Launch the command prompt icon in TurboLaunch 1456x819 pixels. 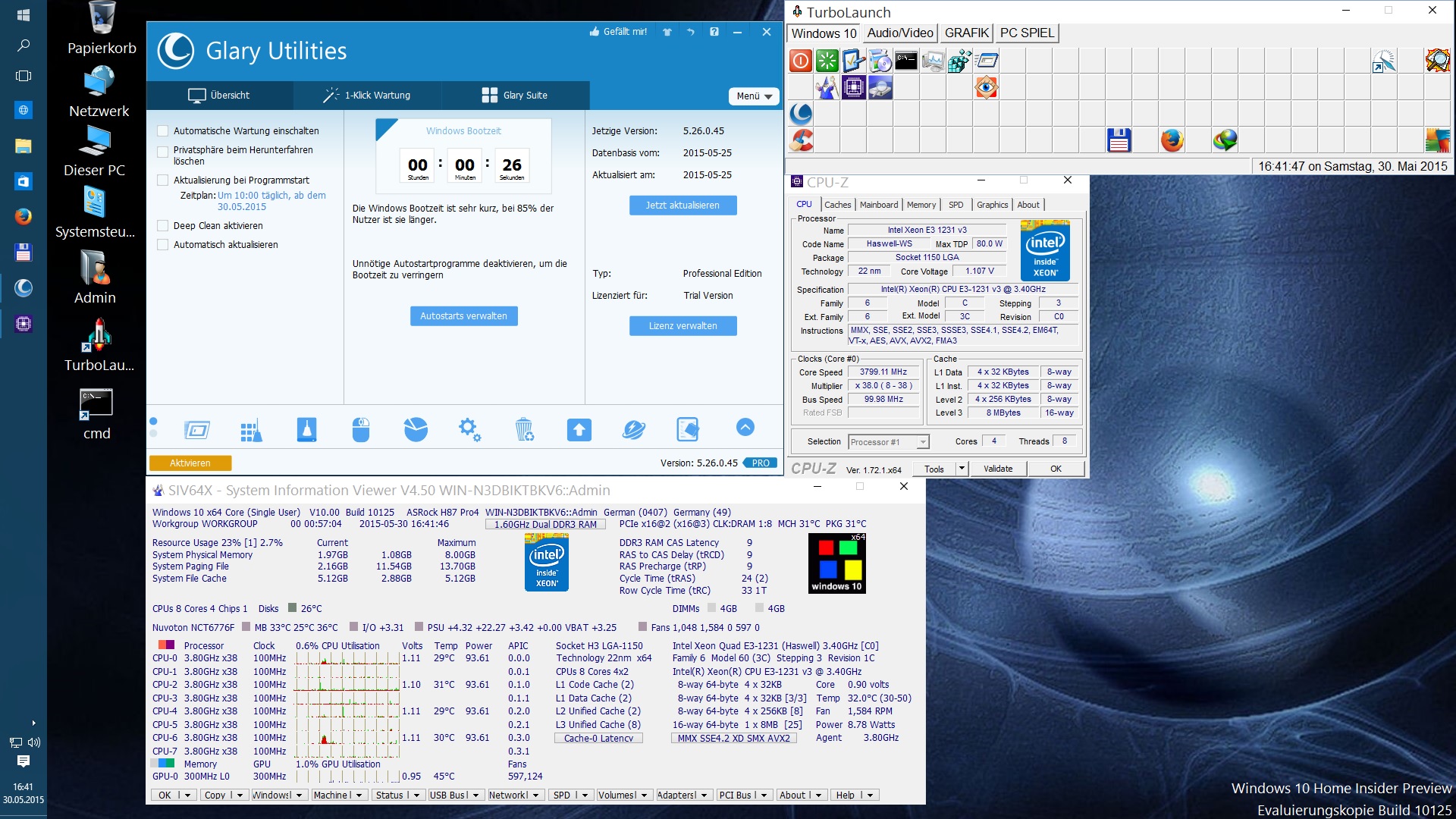906,61
